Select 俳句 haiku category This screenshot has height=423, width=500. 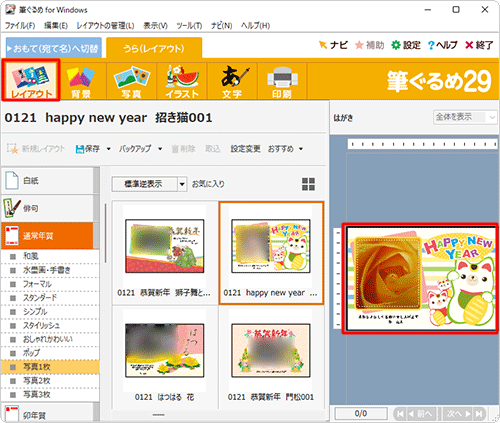point(48,208)
